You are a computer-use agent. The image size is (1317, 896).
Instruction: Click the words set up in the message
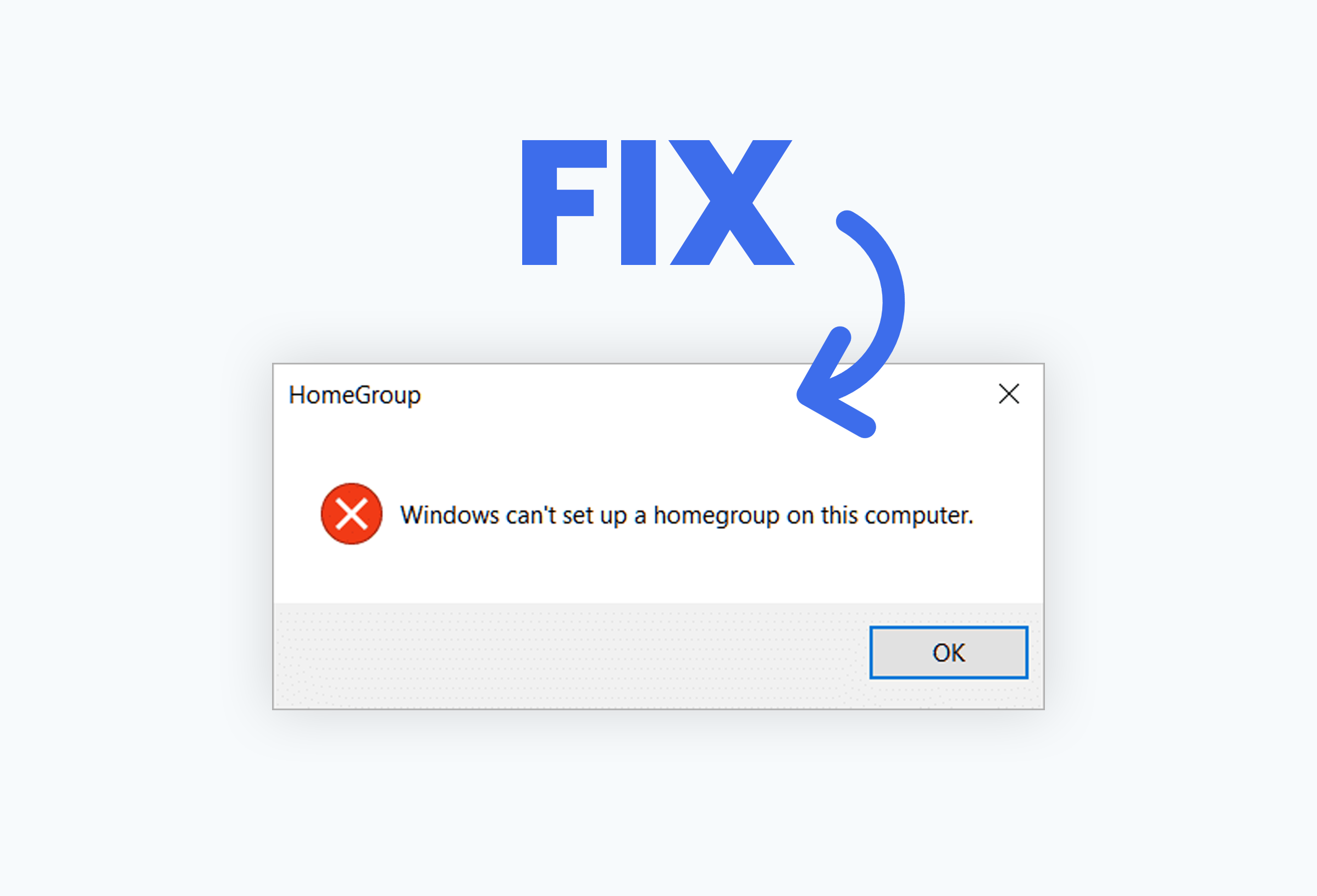595,516
